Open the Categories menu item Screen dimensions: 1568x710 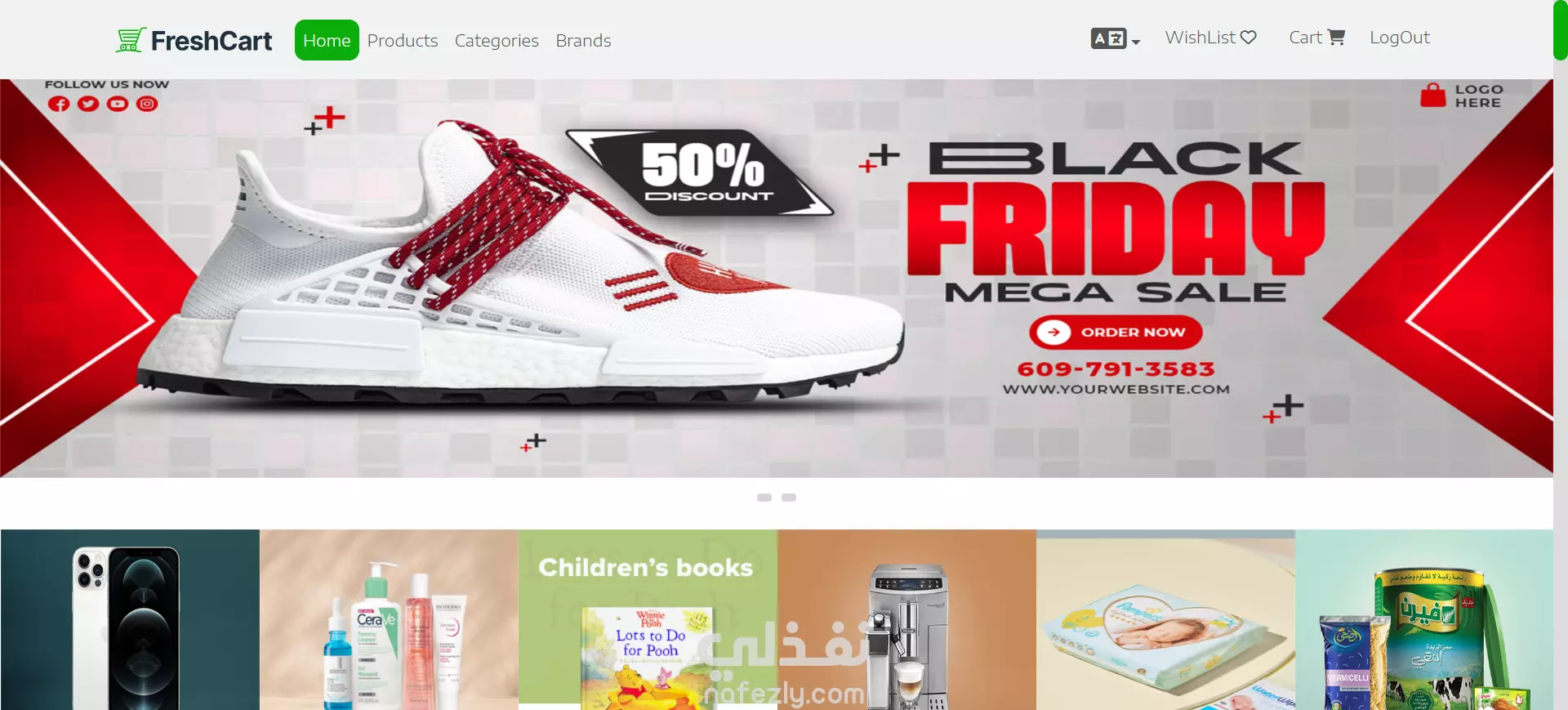point(497,40)
